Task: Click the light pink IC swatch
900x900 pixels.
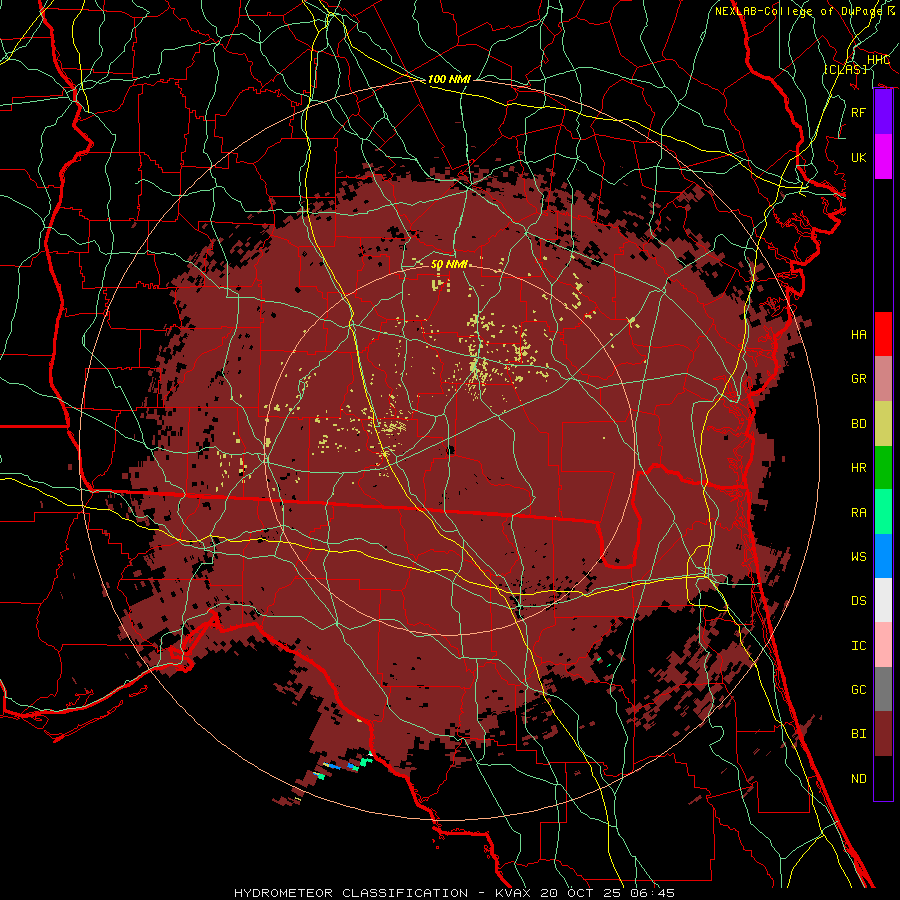Action: click(x=883, y=645)
